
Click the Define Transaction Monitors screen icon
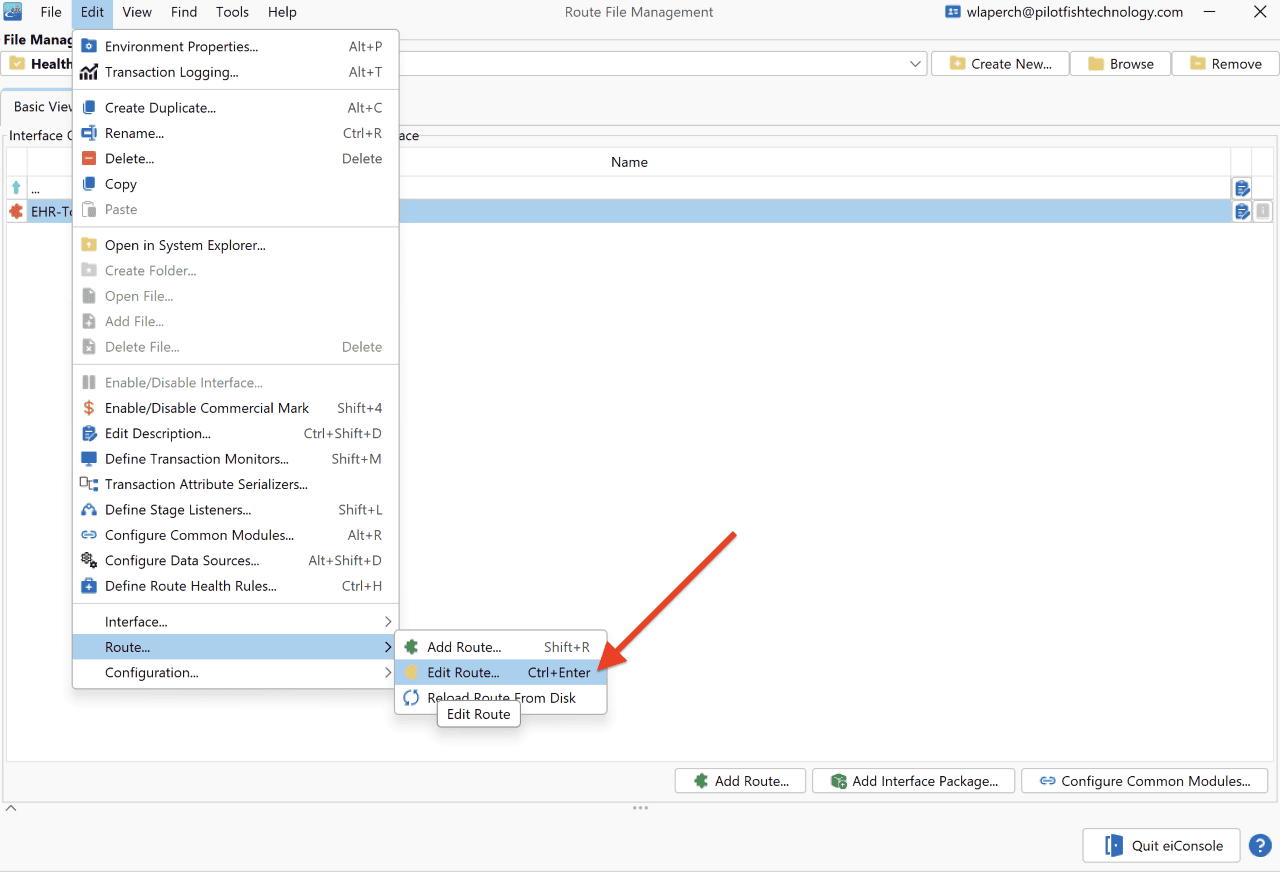click(x=89, y=459)
